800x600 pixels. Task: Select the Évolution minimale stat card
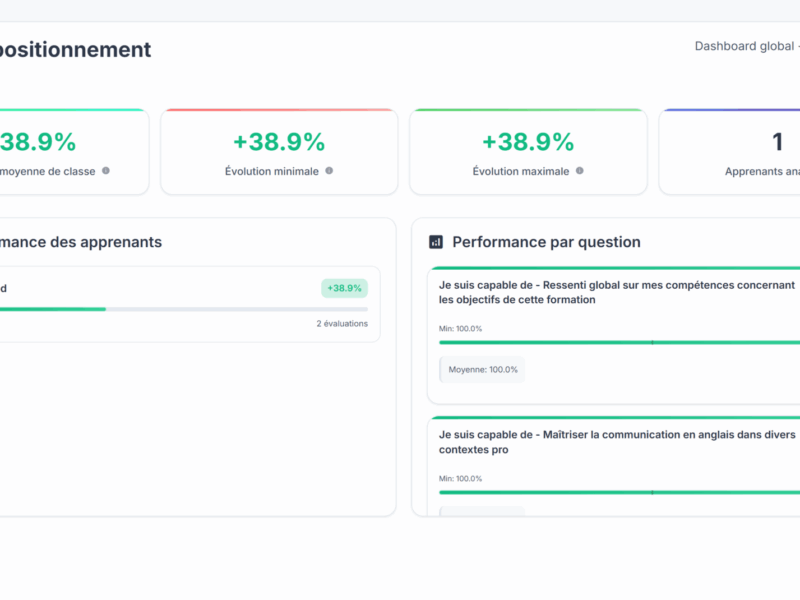(279, 152)
